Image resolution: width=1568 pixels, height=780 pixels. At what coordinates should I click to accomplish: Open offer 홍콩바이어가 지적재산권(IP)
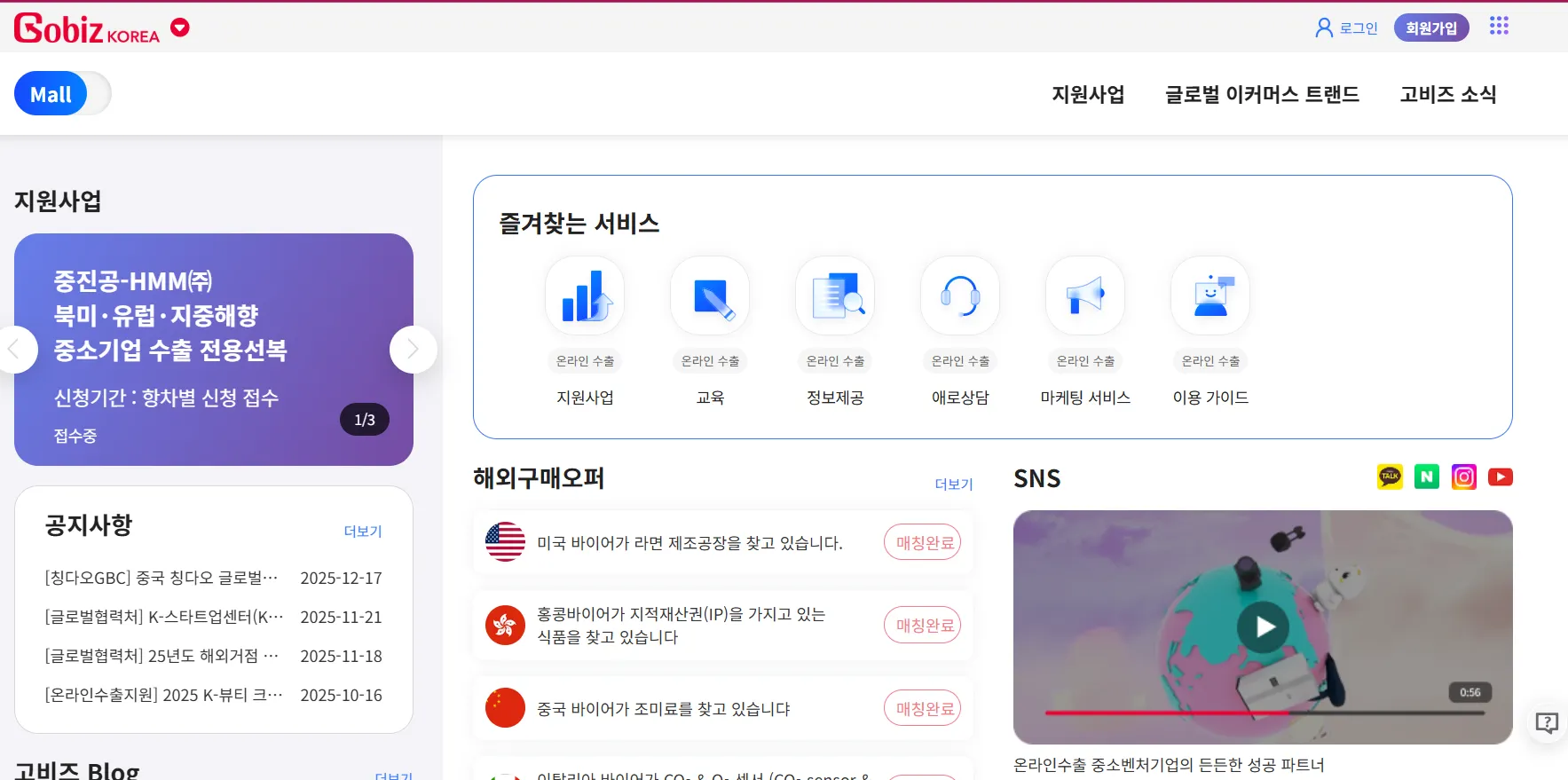tap(681, 625)
